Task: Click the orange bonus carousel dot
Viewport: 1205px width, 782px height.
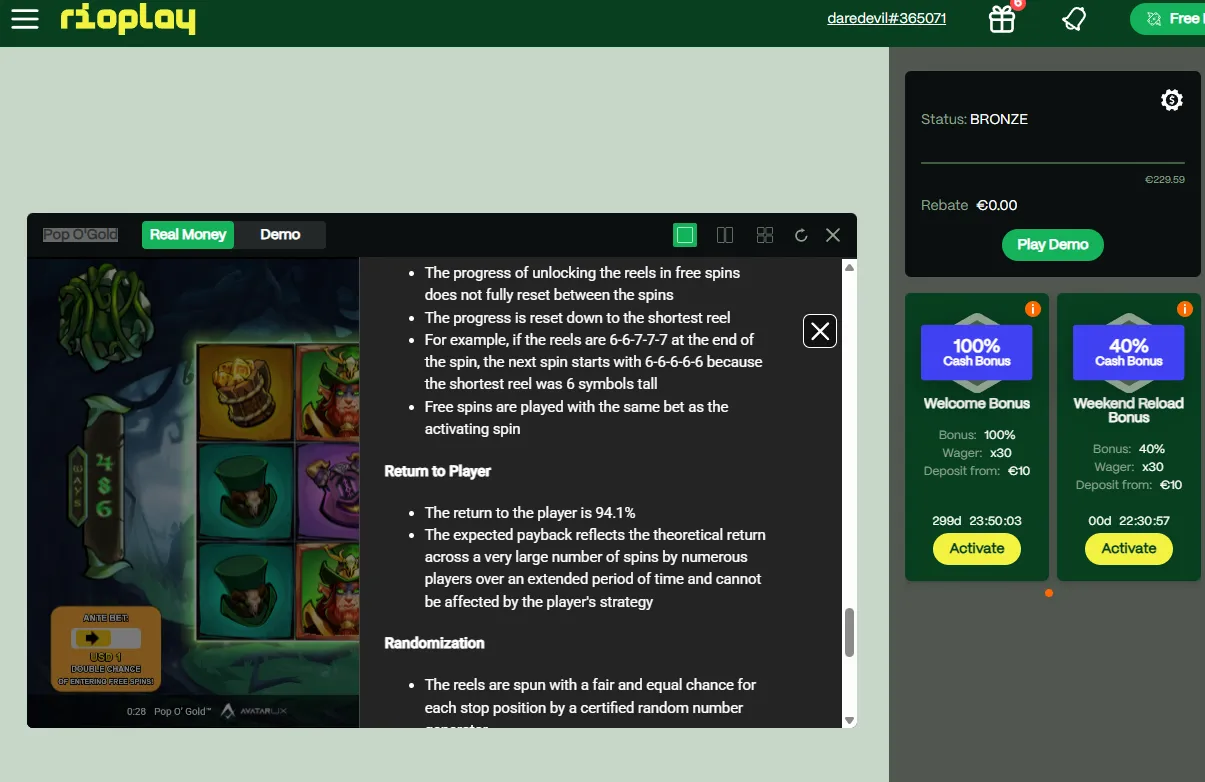Action: (x=1049, y=593)
